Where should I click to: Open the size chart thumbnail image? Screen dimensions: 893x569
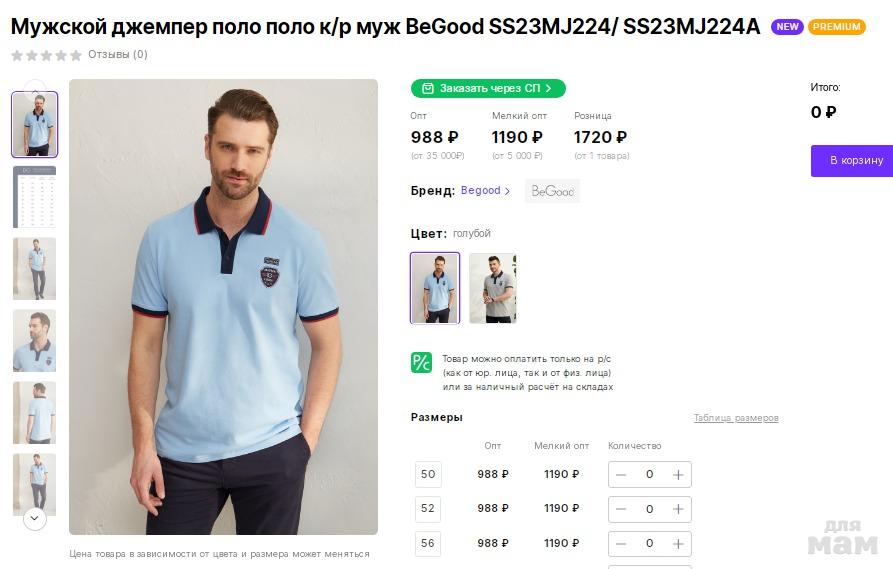pos(34,197)
